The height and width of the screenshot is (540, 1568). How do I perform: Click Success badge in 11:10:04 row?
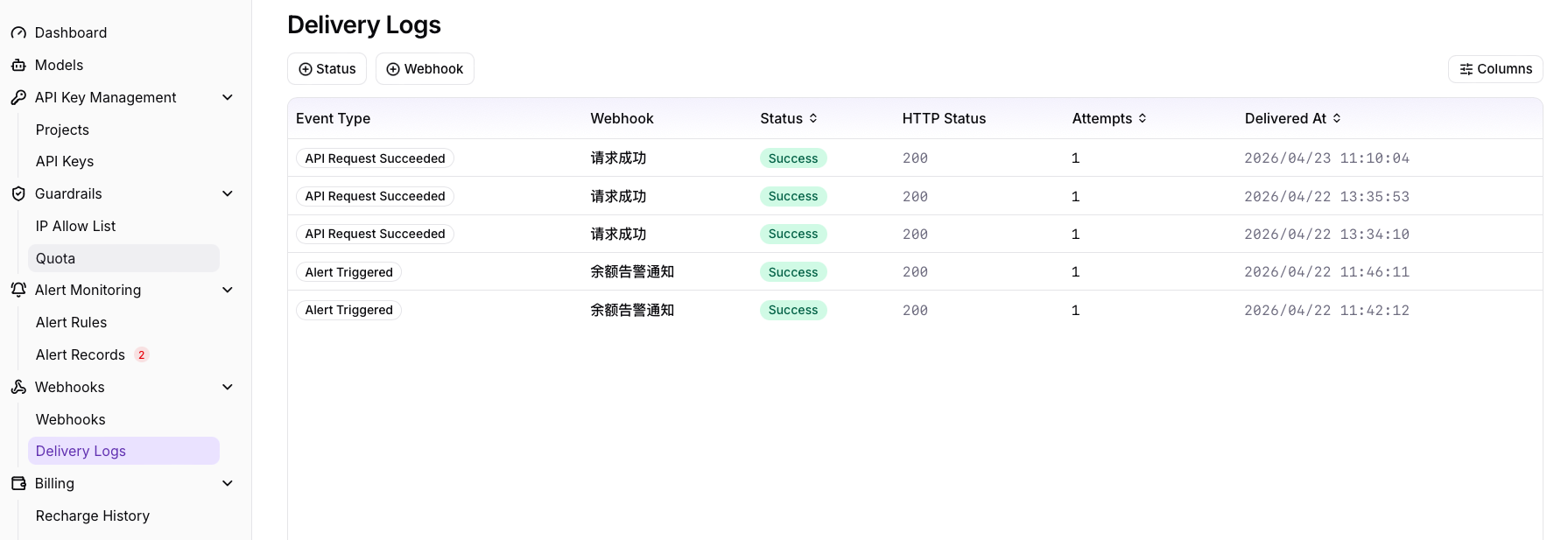[x=793, y=158]
